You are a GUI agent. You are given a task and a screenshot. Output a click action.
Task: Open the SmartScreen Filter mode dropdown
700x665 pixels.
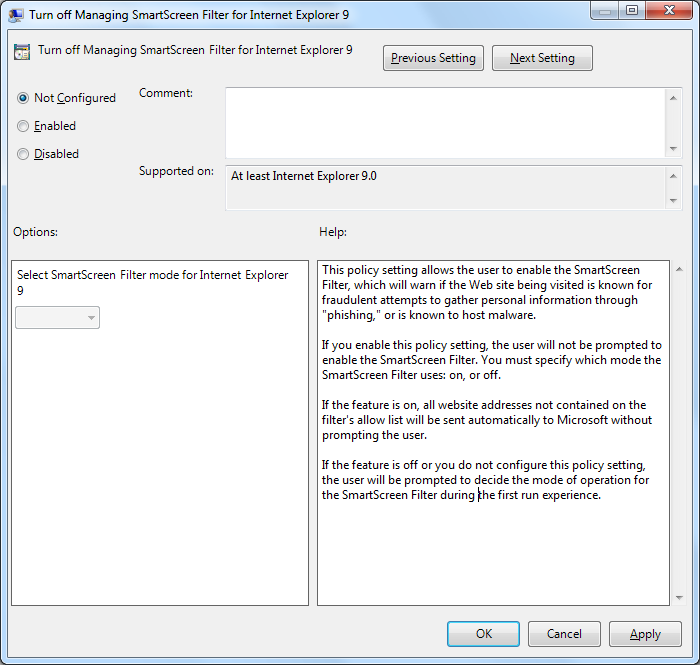tap(58, 318)
